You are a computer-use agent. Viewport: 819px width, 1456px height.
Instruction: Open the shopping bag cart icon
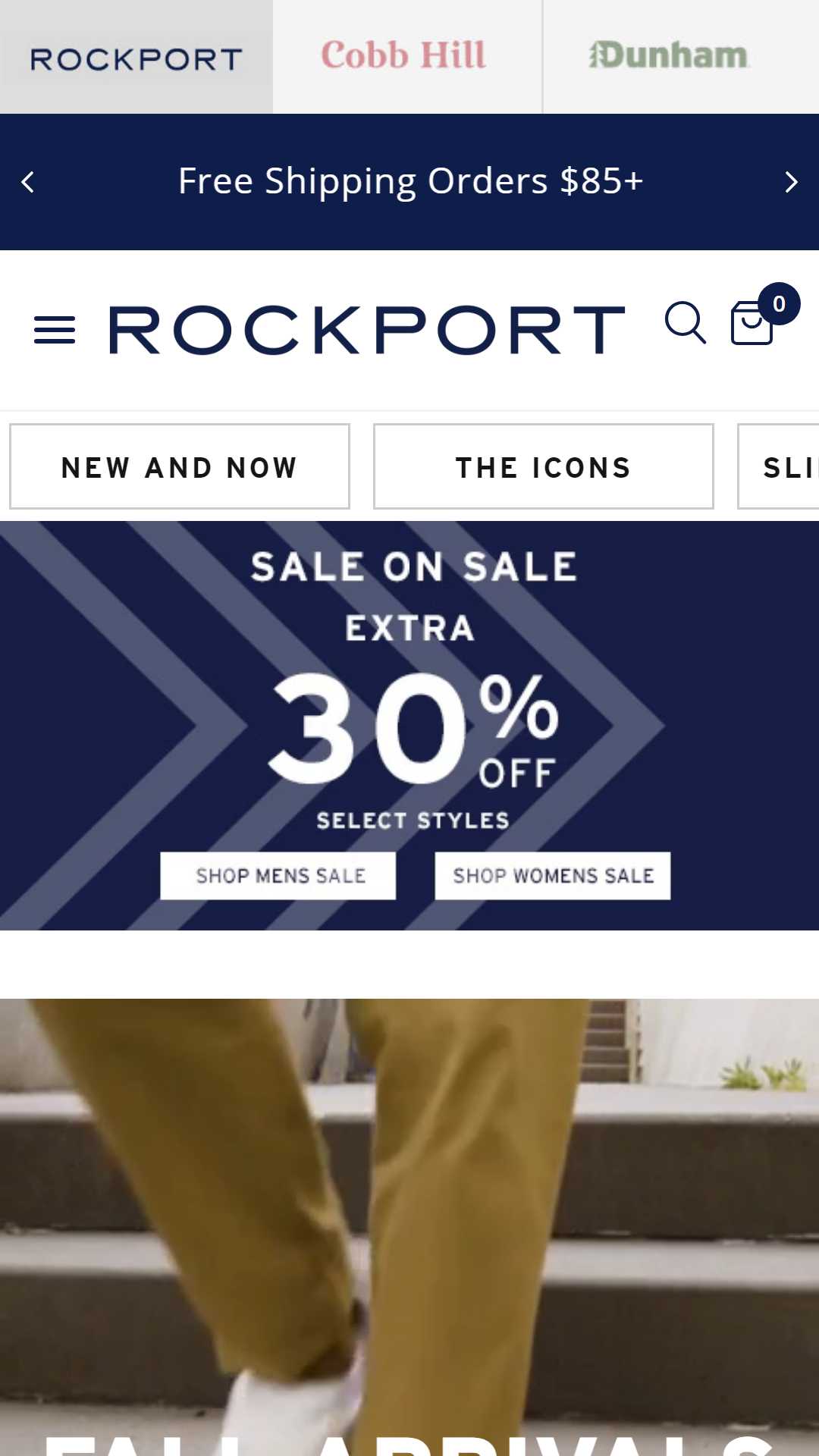[752, 323]
